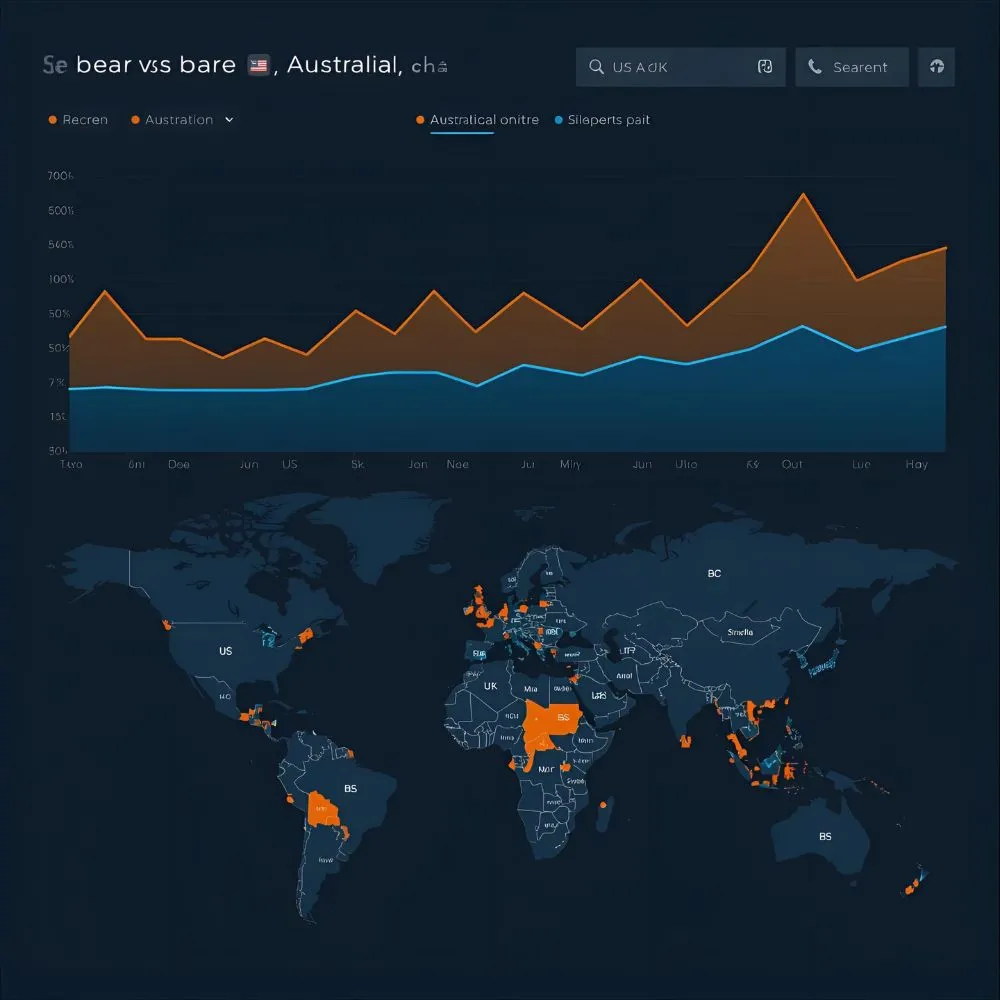Select the Australical onitre tab

click(x=484, y=120)
